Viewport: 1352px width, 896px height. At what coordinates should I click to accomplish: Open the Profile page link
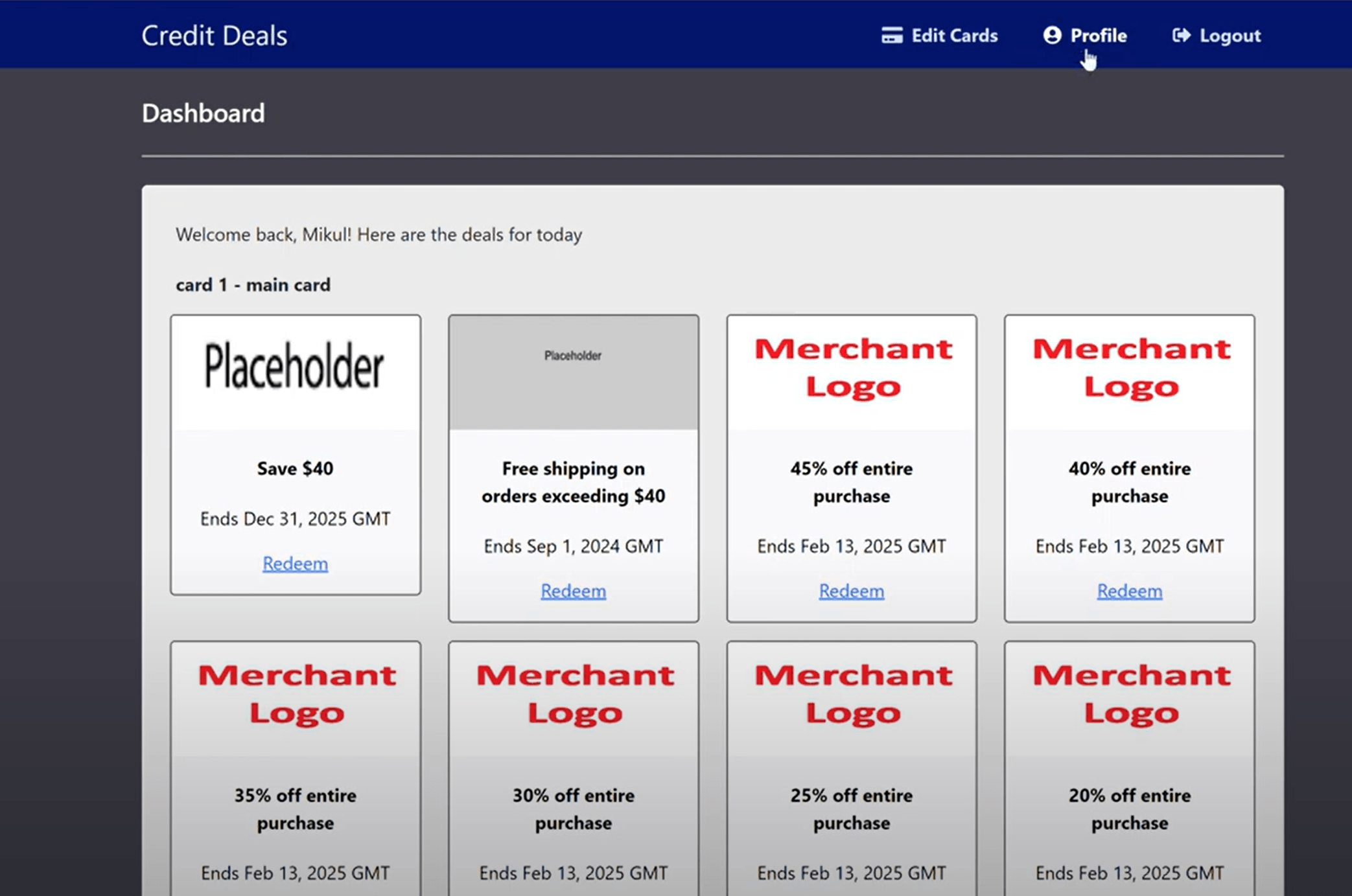point(1098,35)
